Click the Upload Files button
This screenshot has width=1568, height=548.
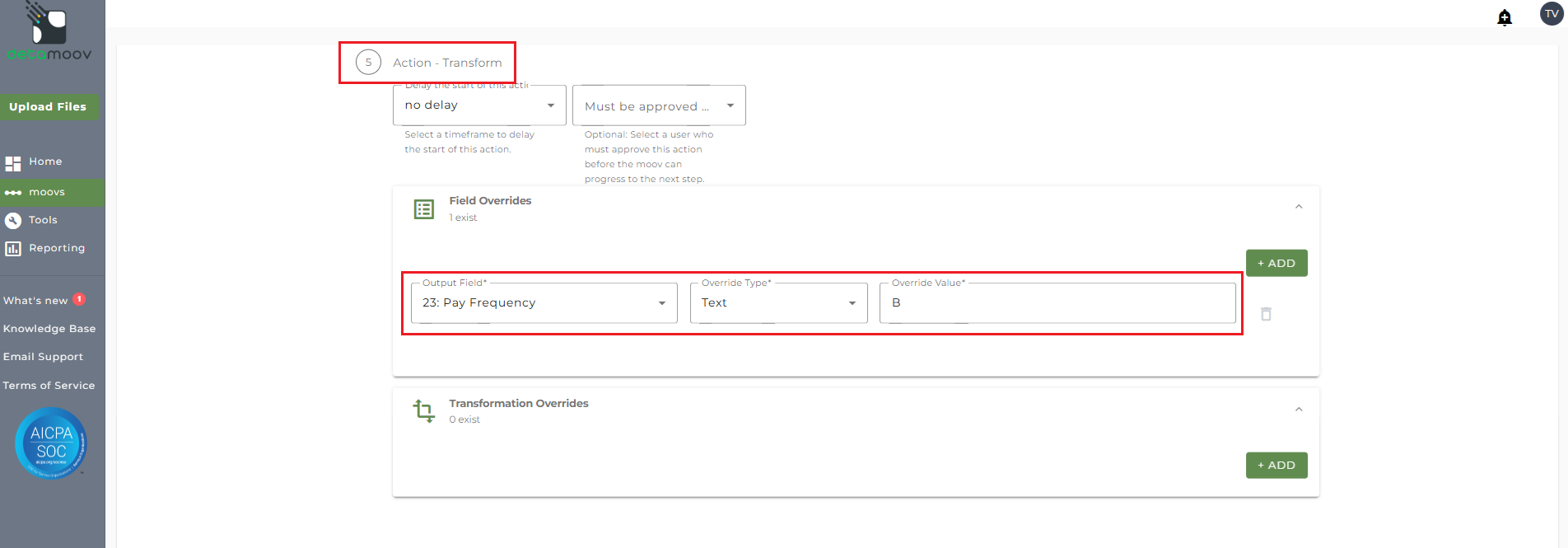[x=48, y=107]
